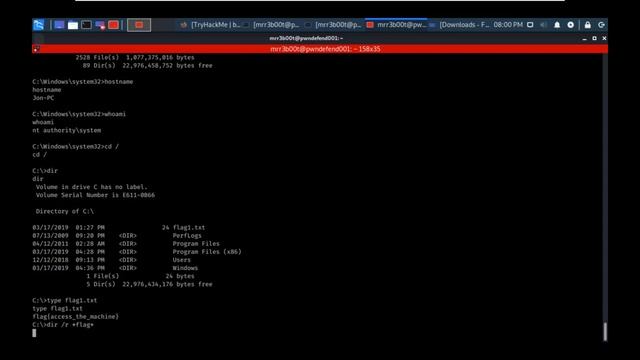
Task: Switch to the TryHackMe browser window
Action: 210,25
